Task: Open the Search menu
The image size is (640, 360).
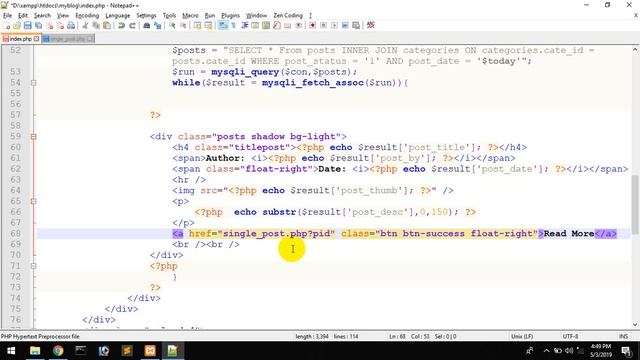Action: 42,16
